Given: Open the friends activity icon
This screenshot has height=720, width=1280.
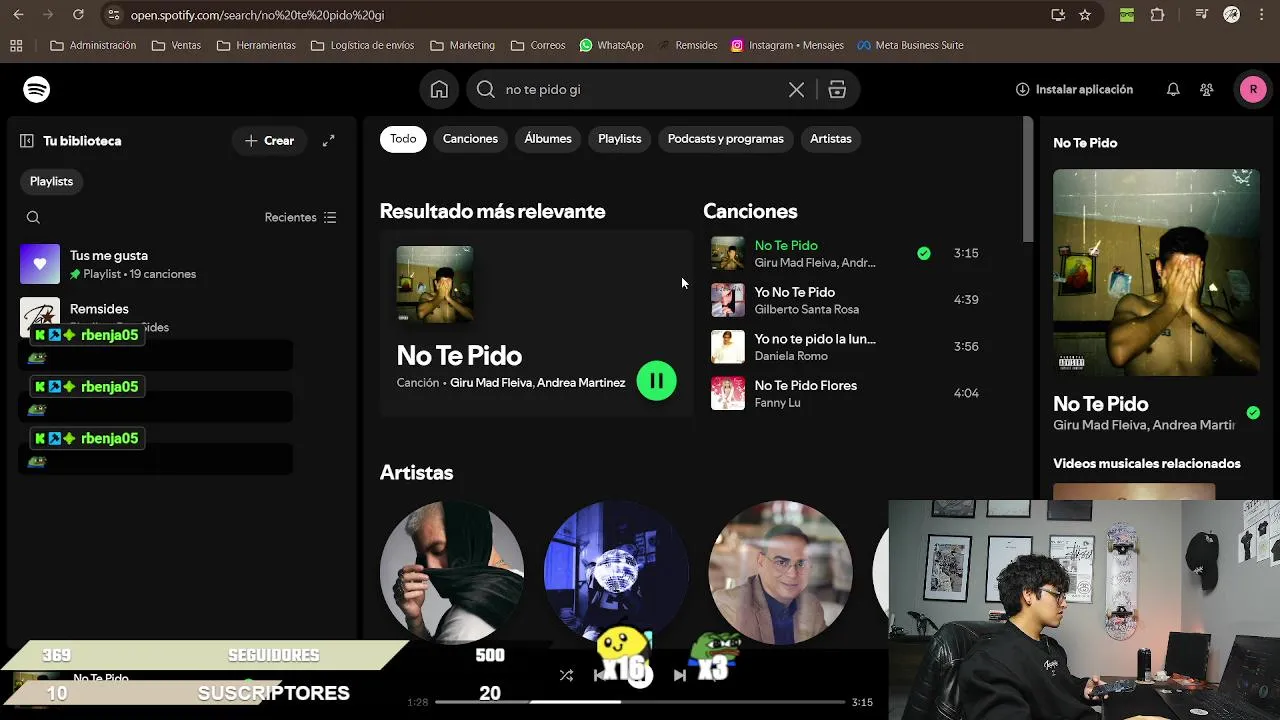Looking at the screenshot, I should [1207, 90].
